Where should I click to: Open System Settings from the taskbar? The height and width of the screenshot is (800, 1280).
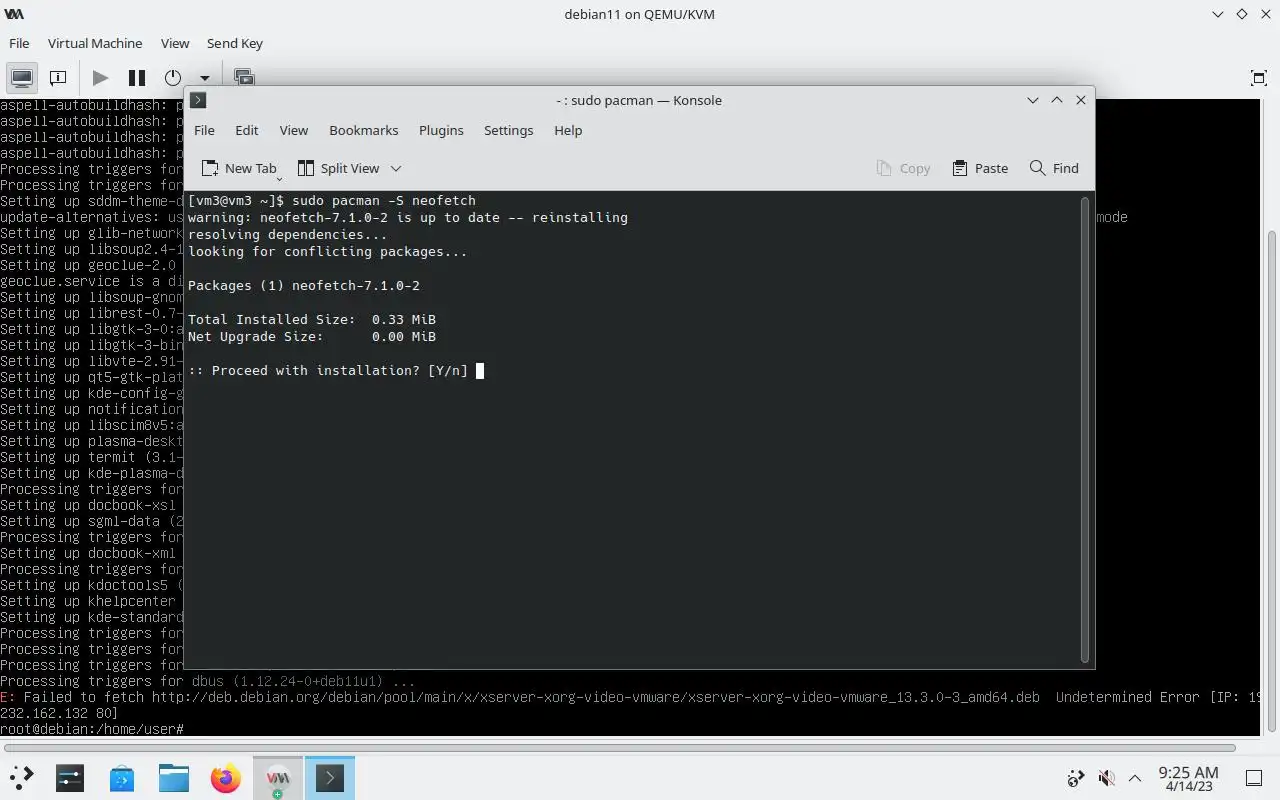pyautogui.click(x=70, y=778)
